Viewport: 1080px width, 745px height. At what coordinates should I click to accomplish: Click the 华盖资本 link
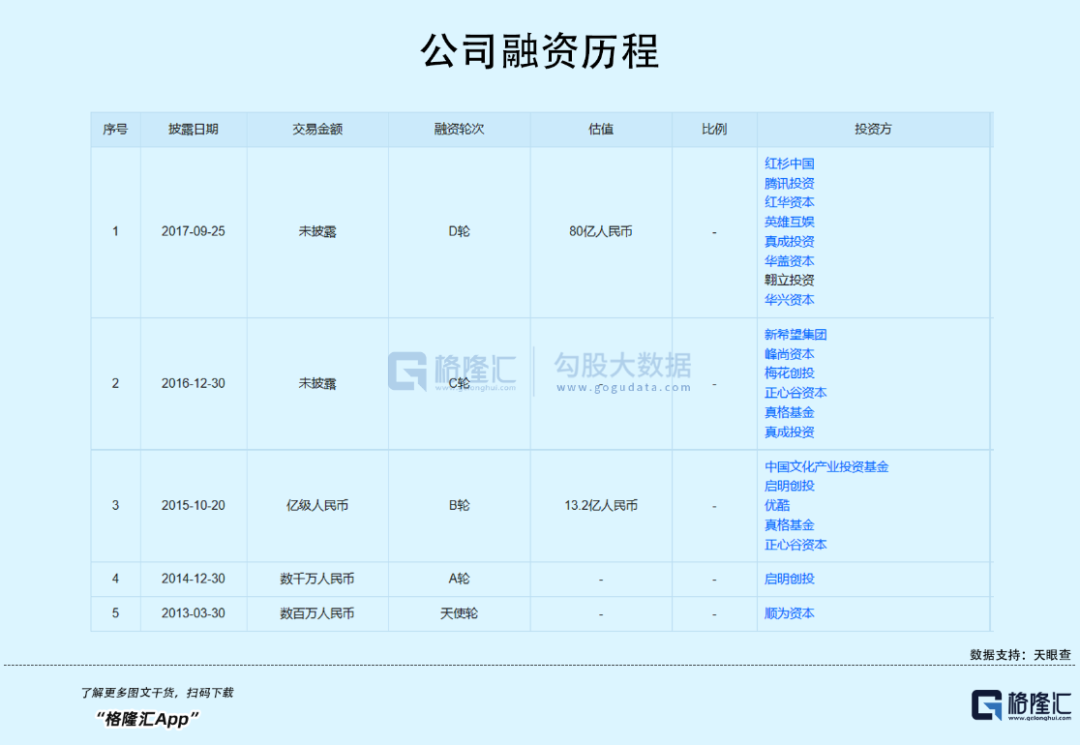tap(789, 261)
